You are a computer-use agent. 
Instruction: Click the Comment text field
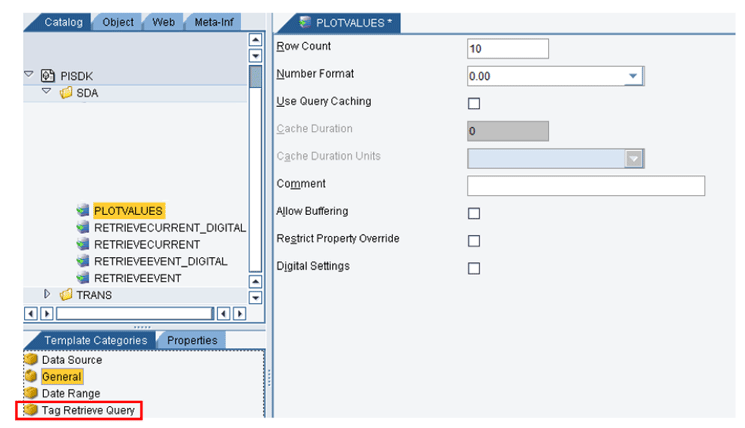586,186
